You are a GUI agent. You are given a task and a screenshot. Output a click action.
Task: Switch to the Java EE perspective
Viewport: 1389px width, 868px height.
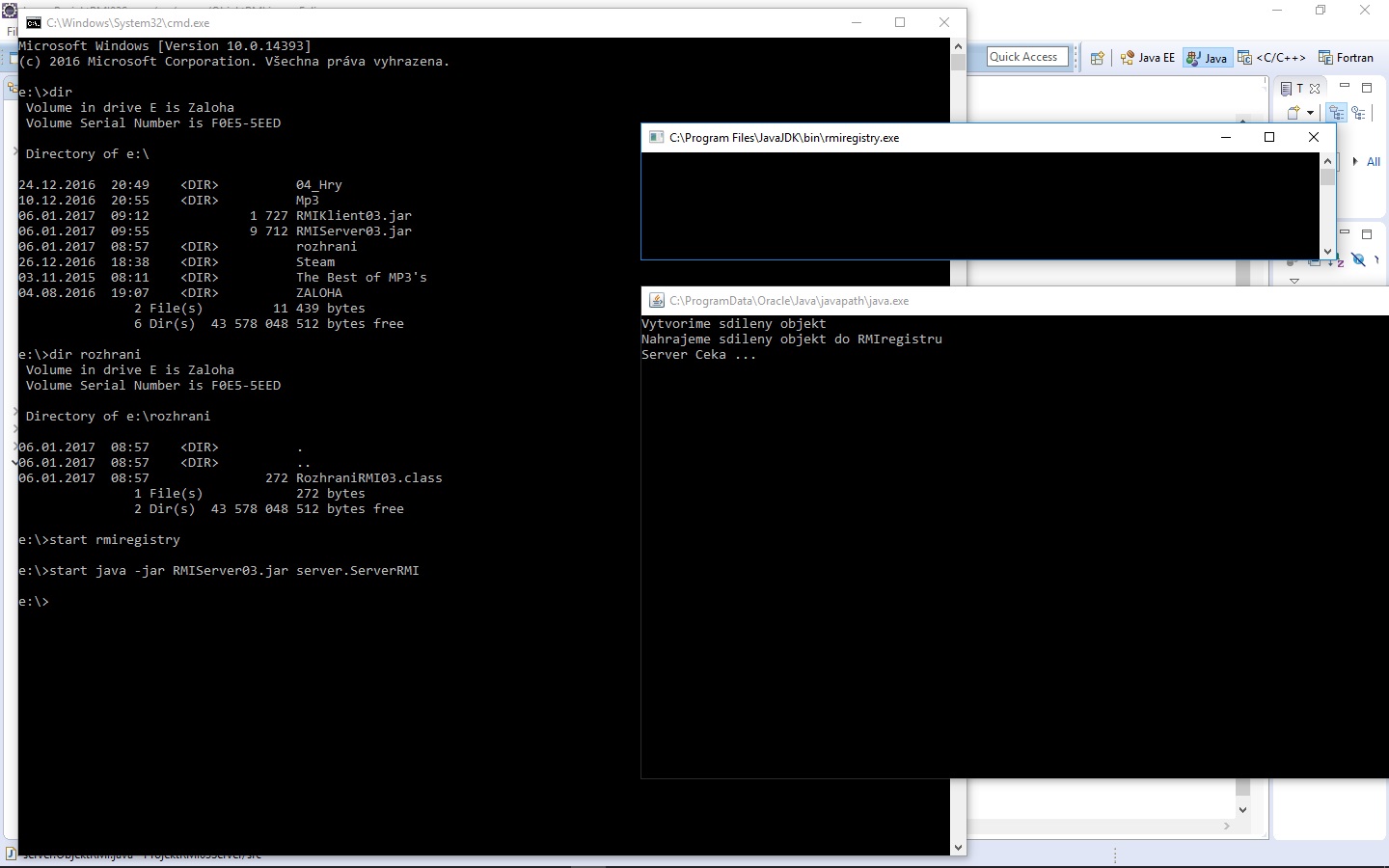1157,58
